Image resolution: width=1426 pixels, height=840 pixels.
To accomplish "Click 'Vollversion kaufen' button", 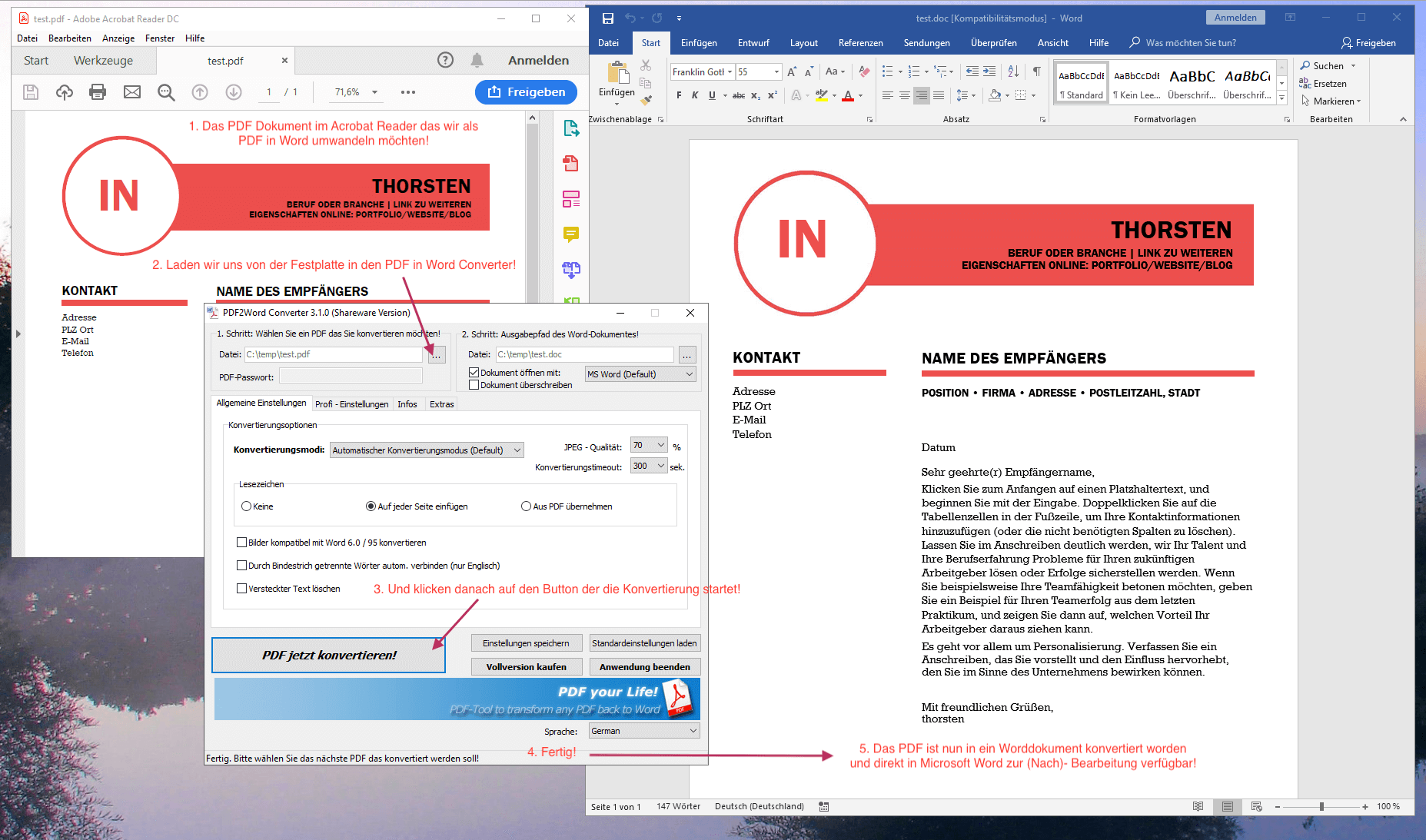I will click(526, 667).
